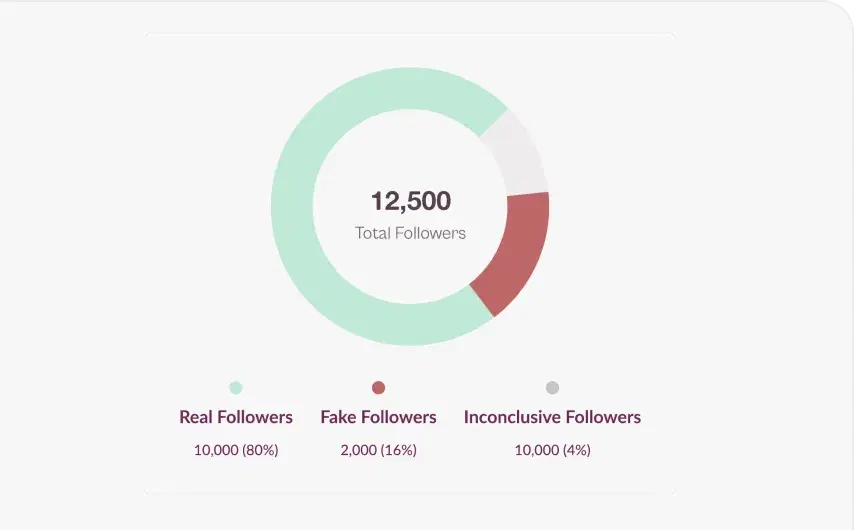
Task: Click the percentage (4%) under Inconclusive Followers
Action: point(575,450)
